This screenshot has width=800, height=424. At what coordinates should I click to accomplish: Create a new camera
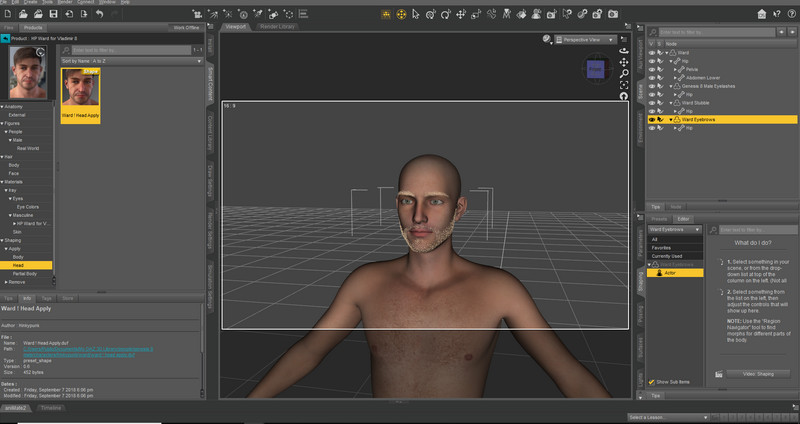pyautogui.click(x=197, y=14)
